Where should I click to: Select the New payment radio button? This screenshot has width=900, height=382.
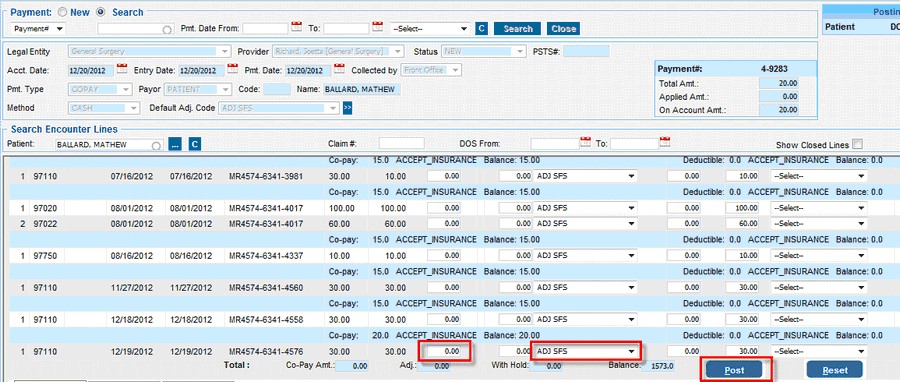63,11
